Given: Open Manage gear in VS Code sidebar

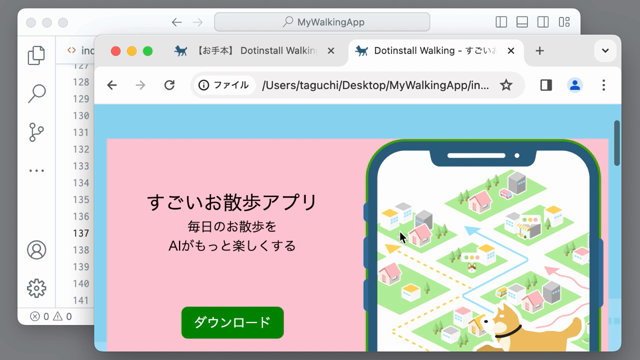Looking at the screenshot, I should 36,288.
